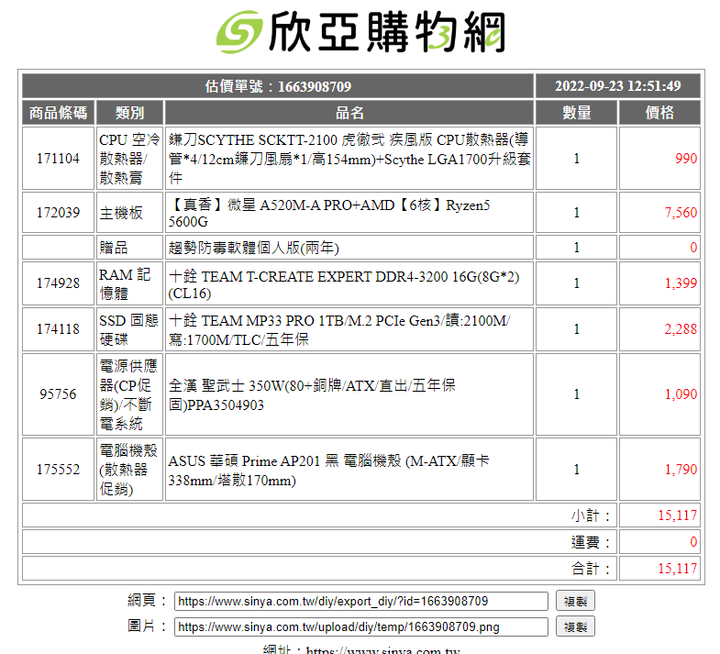Click the 微星 A520M-A PRO+AMD Ryzen5 product name
The height and width of the screenshot is (654, 720).
329,213
